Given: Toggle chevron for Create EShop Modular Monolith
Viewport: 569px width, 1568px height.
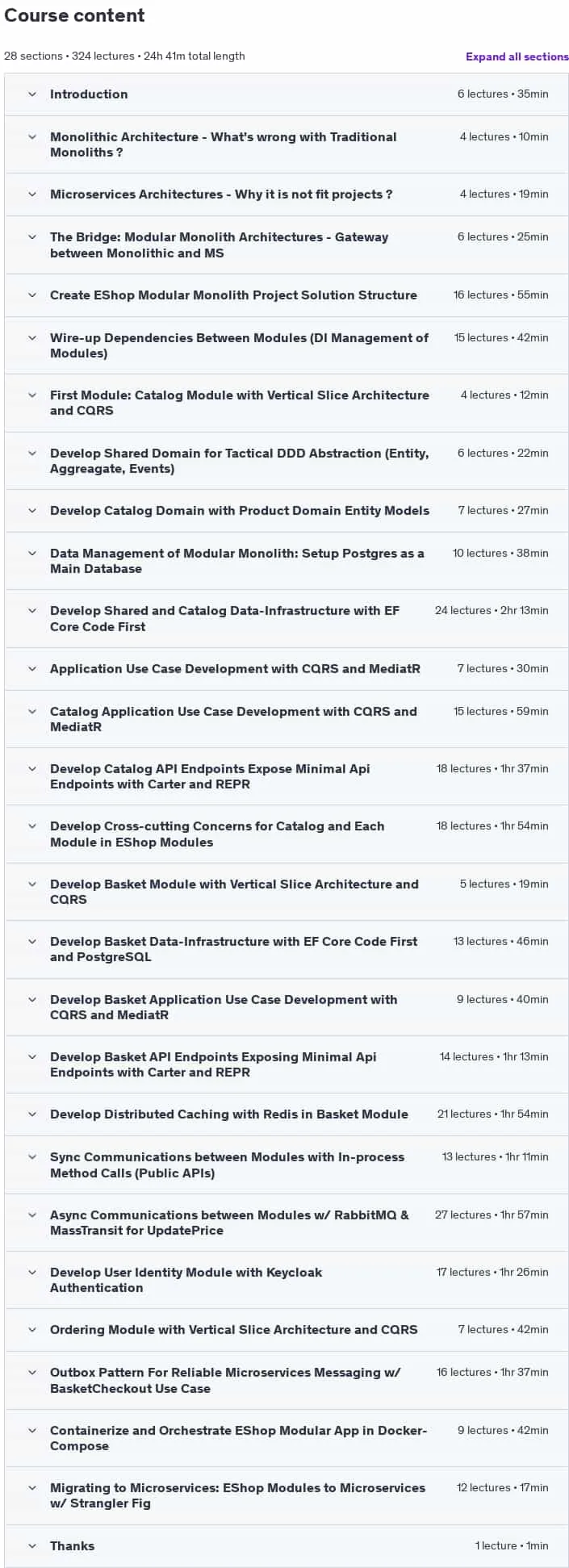Looking at the screenshot, I should tap(32, 295).
